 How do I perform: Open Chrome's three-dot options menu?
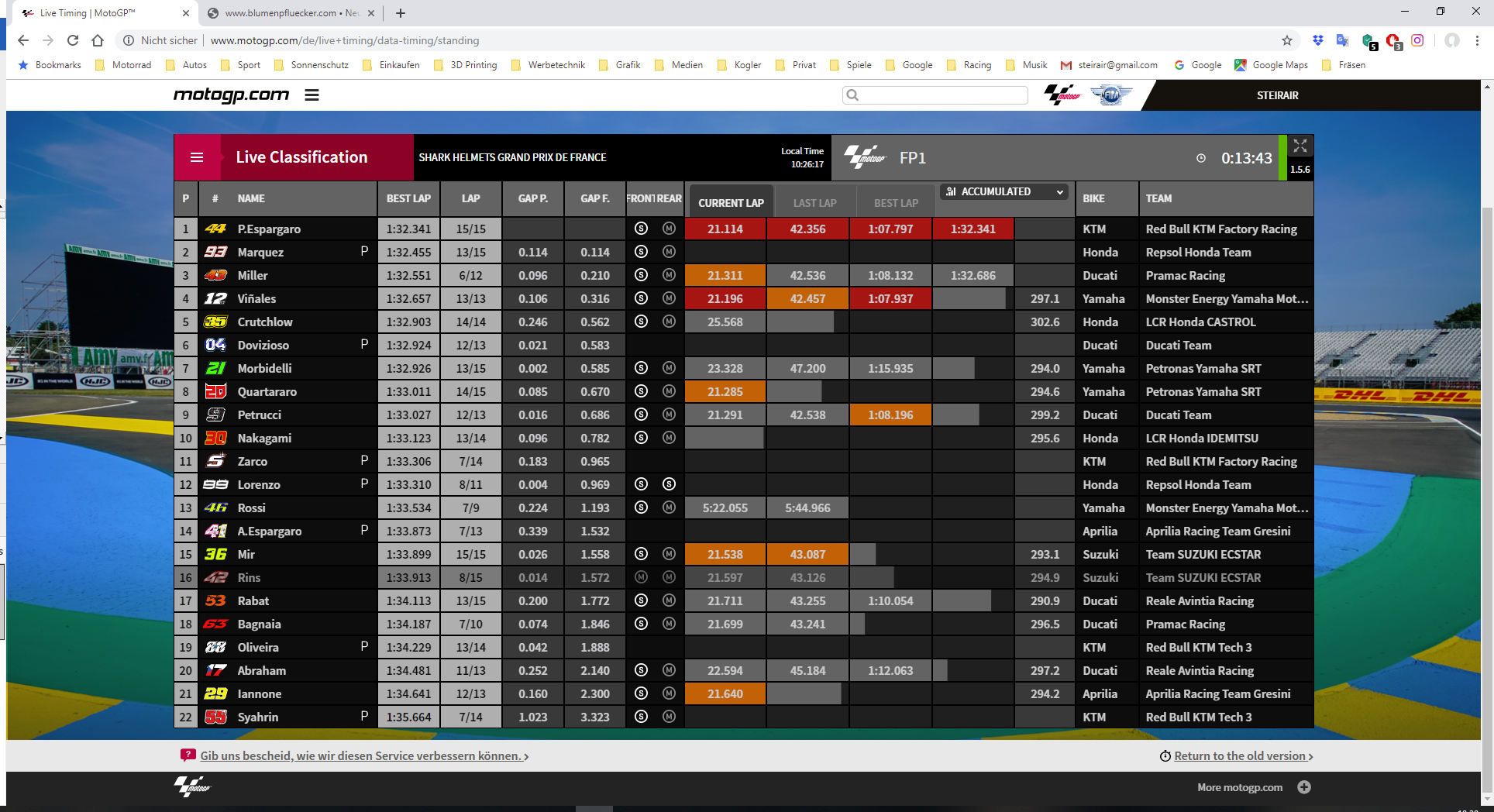point(1477,40)
